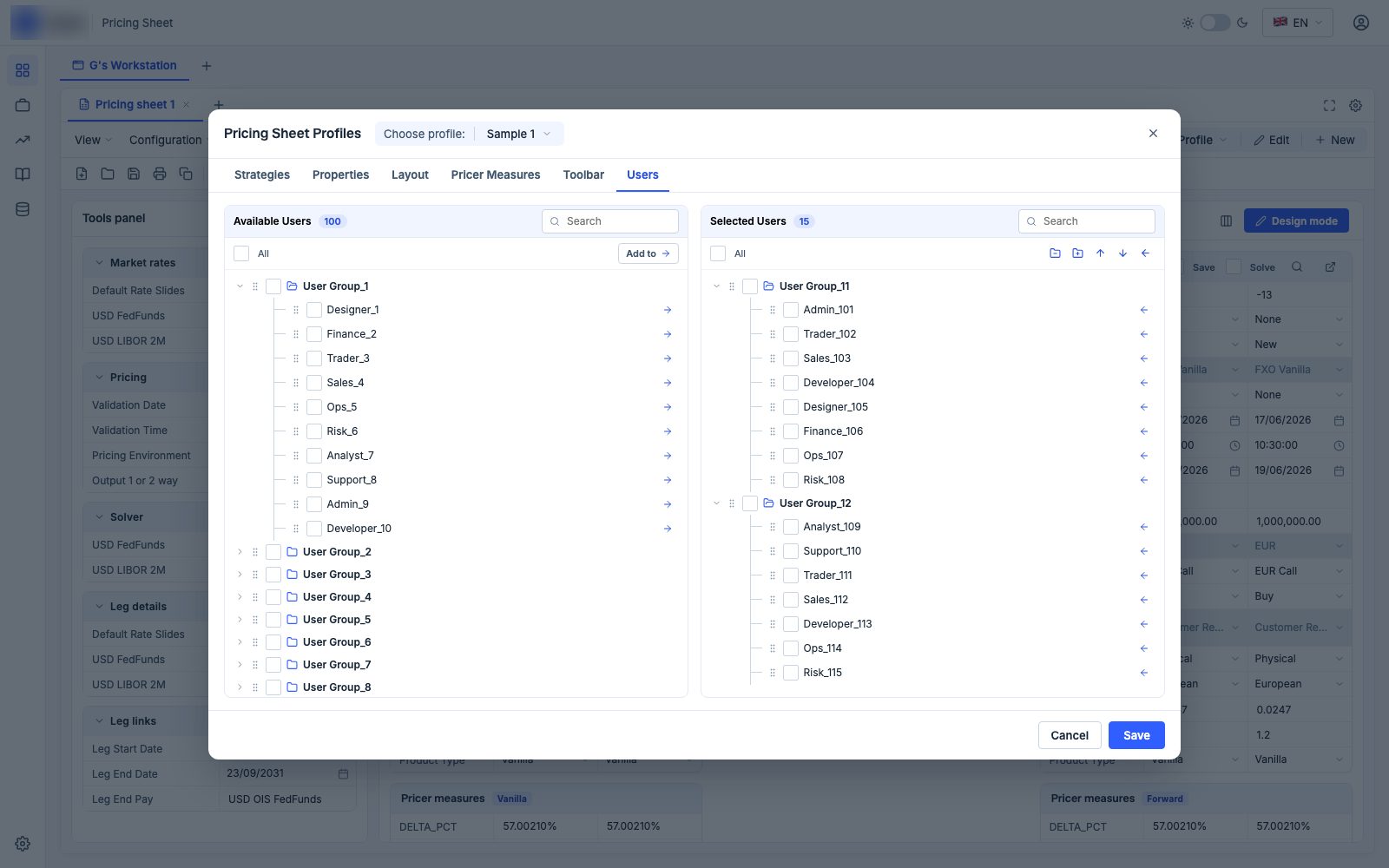The width and height of the screenshot is (1389, 868).
Task: Click the Save button in the dialog
Action: (x=1136, y=735)
